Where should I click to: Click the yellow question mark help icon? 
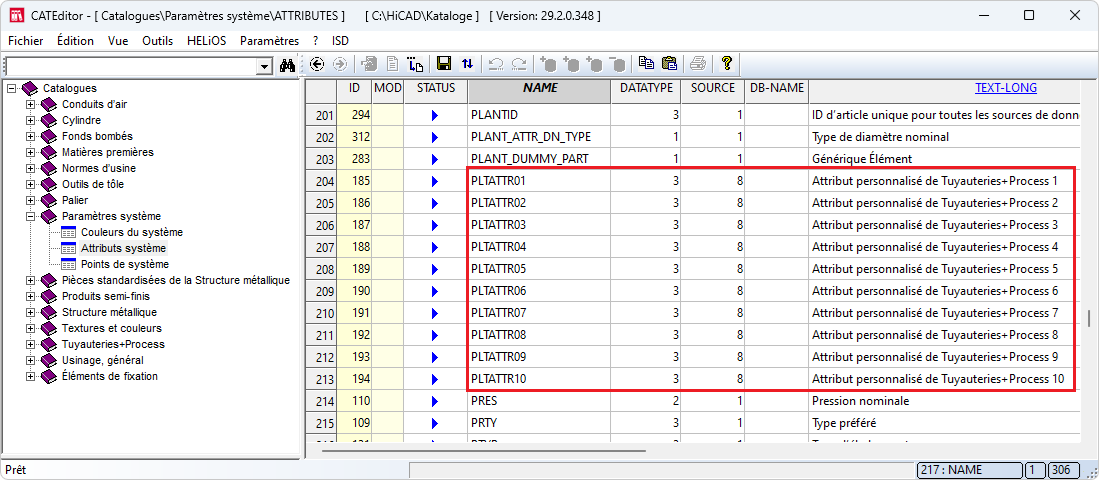pos(727,64)
